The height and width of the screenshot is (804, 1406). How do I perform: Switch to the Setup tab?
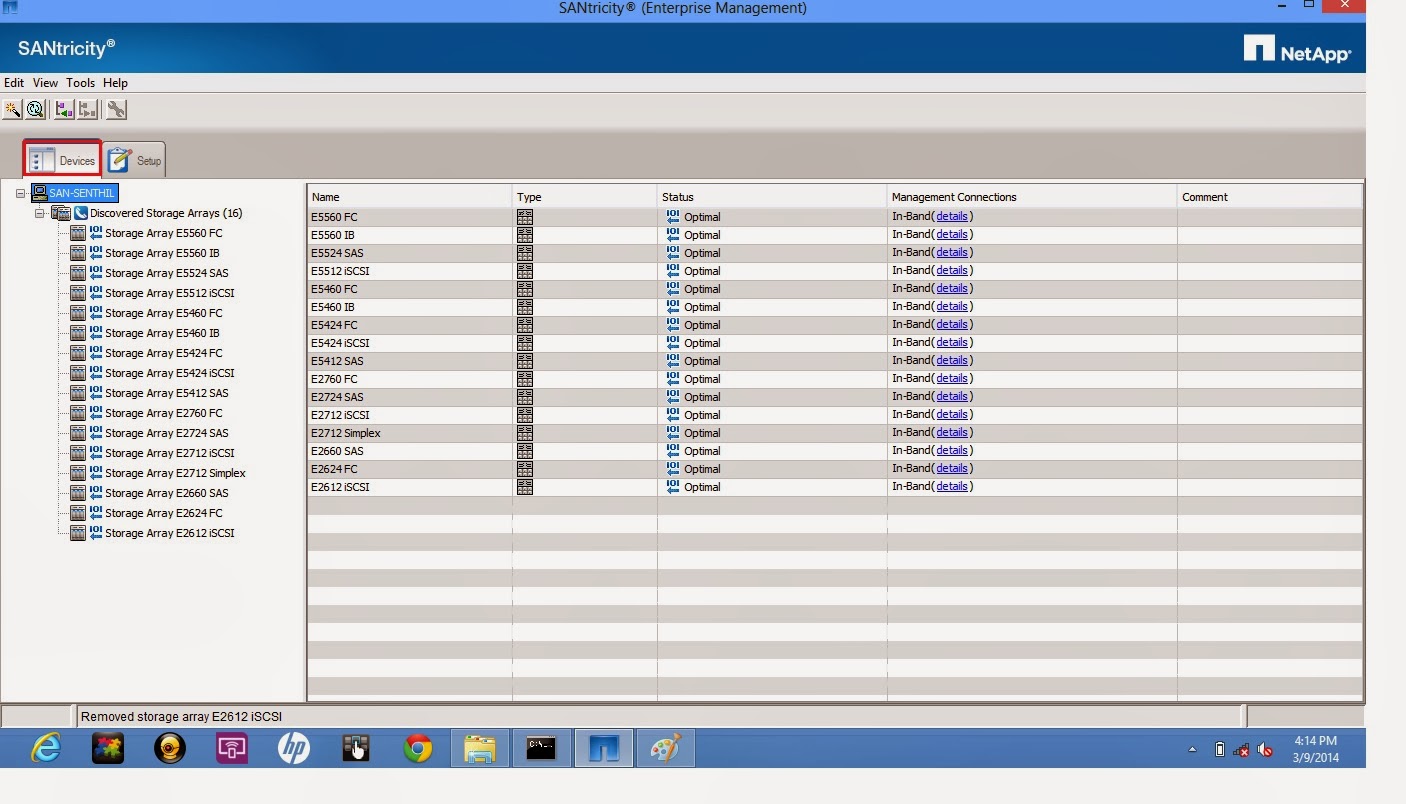point(135,159)
